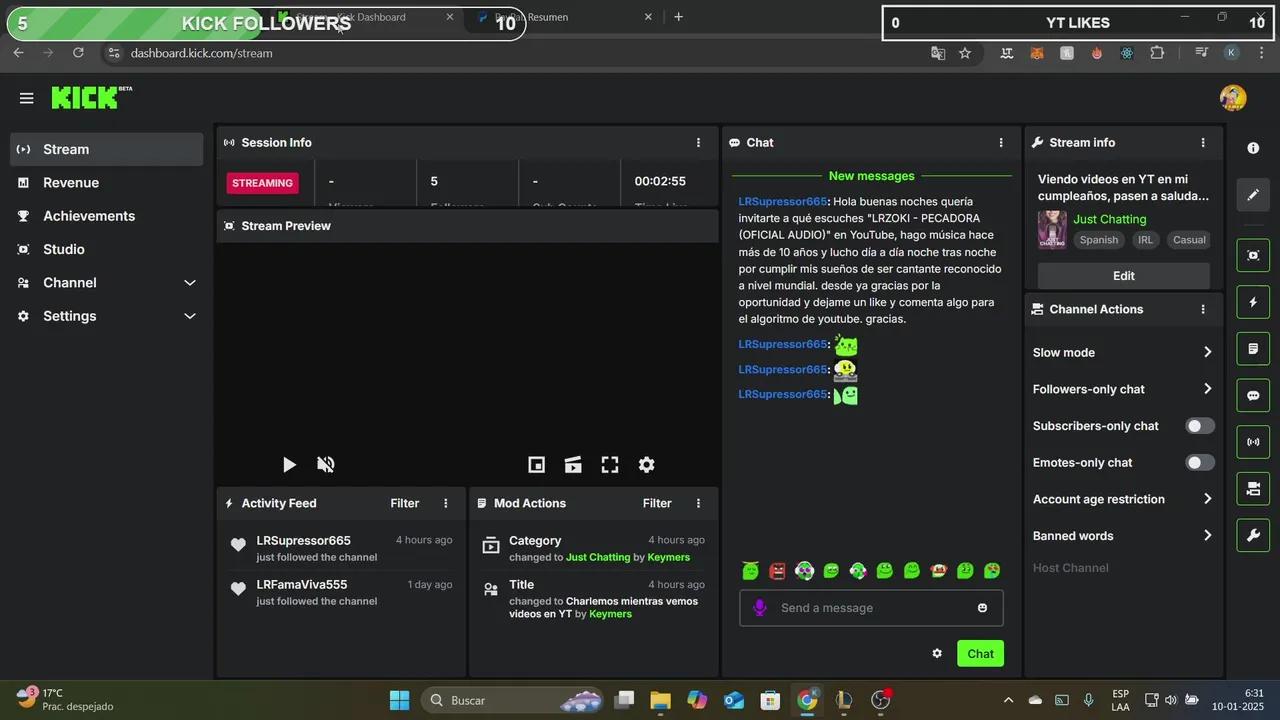Select the wrench moderation tools icon
Screen dimensions: 1280x720
click(1253, 535)
